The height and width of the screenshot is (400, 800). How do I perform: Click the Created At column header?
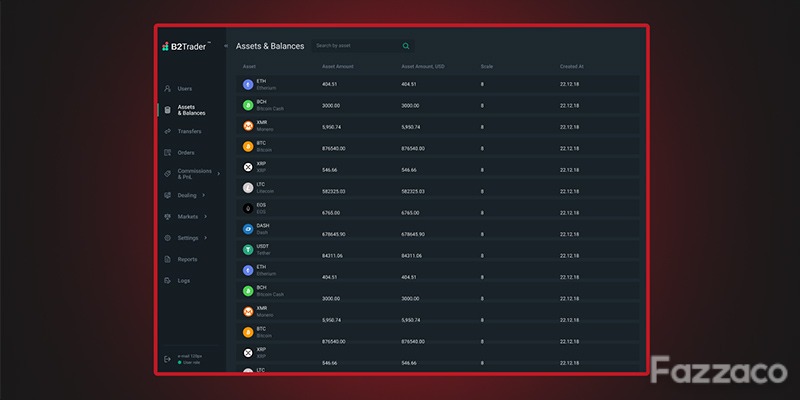571,67
